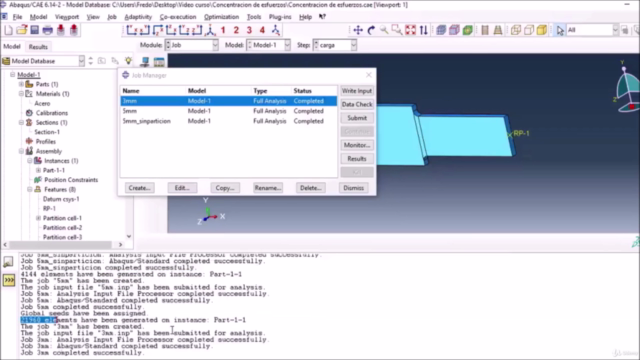Click the Rename... button
The width and height of the screenshot is (640, 360).
pyautogui.click(x=268, y=188)
